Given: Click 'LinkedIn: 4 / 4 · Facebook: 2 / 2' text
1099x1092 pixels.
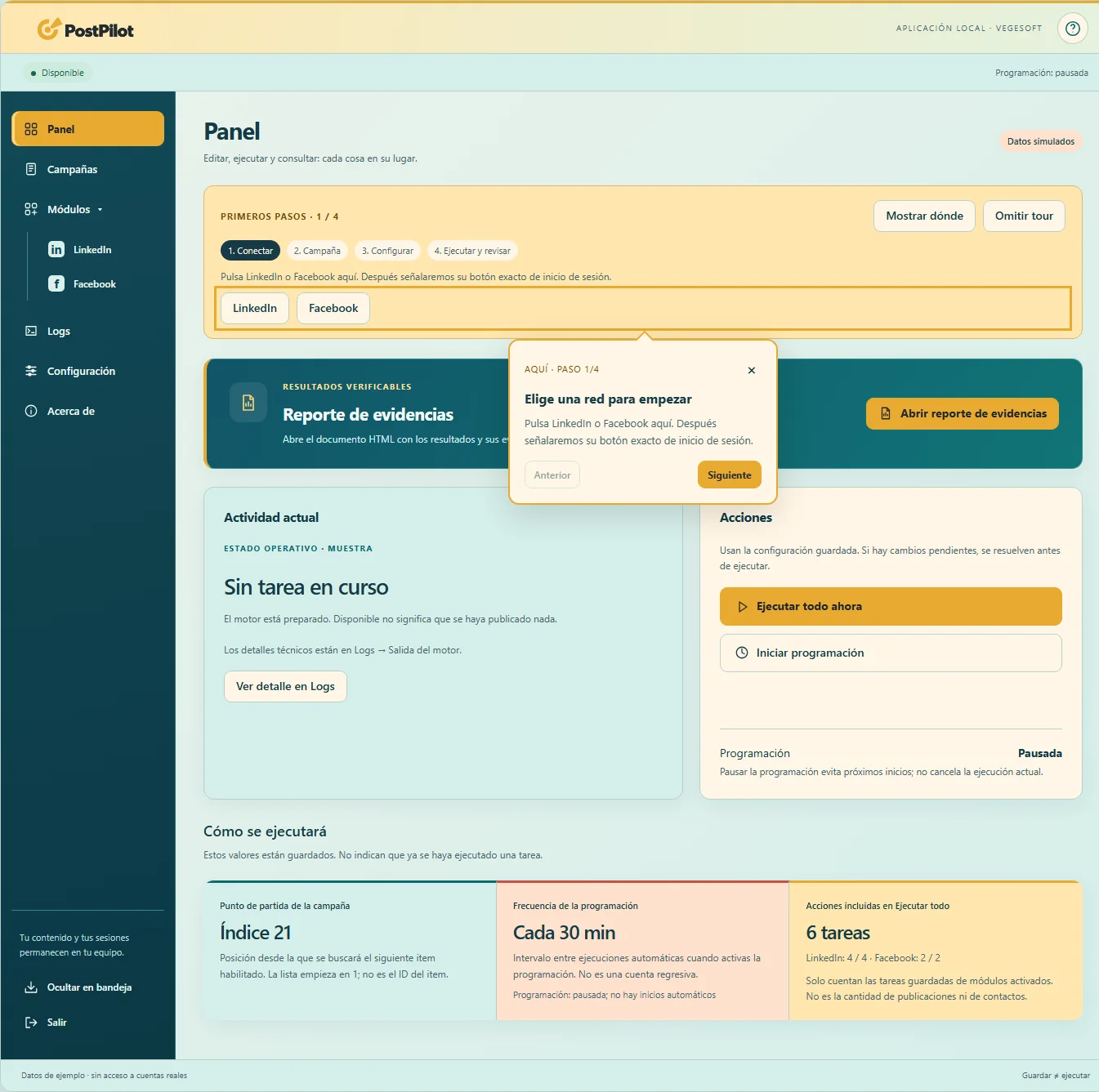Looking at the screenshot, I should click(x=873, y=958).
